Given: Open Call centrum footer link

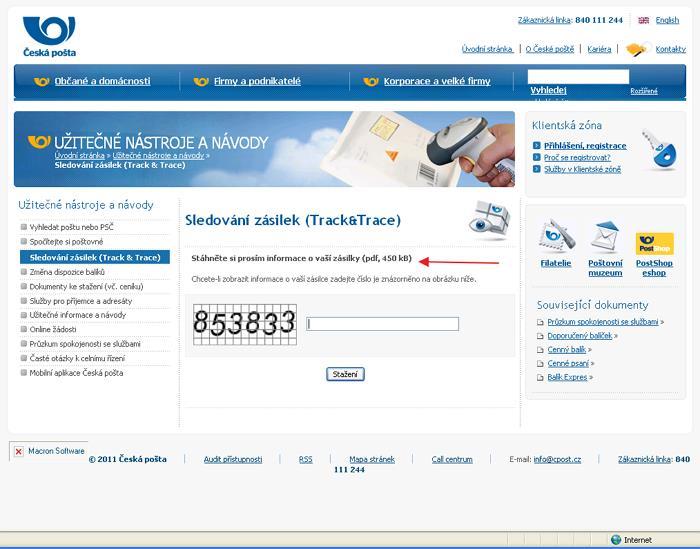Looking at the screenshot, I should (x=452, y=459).
